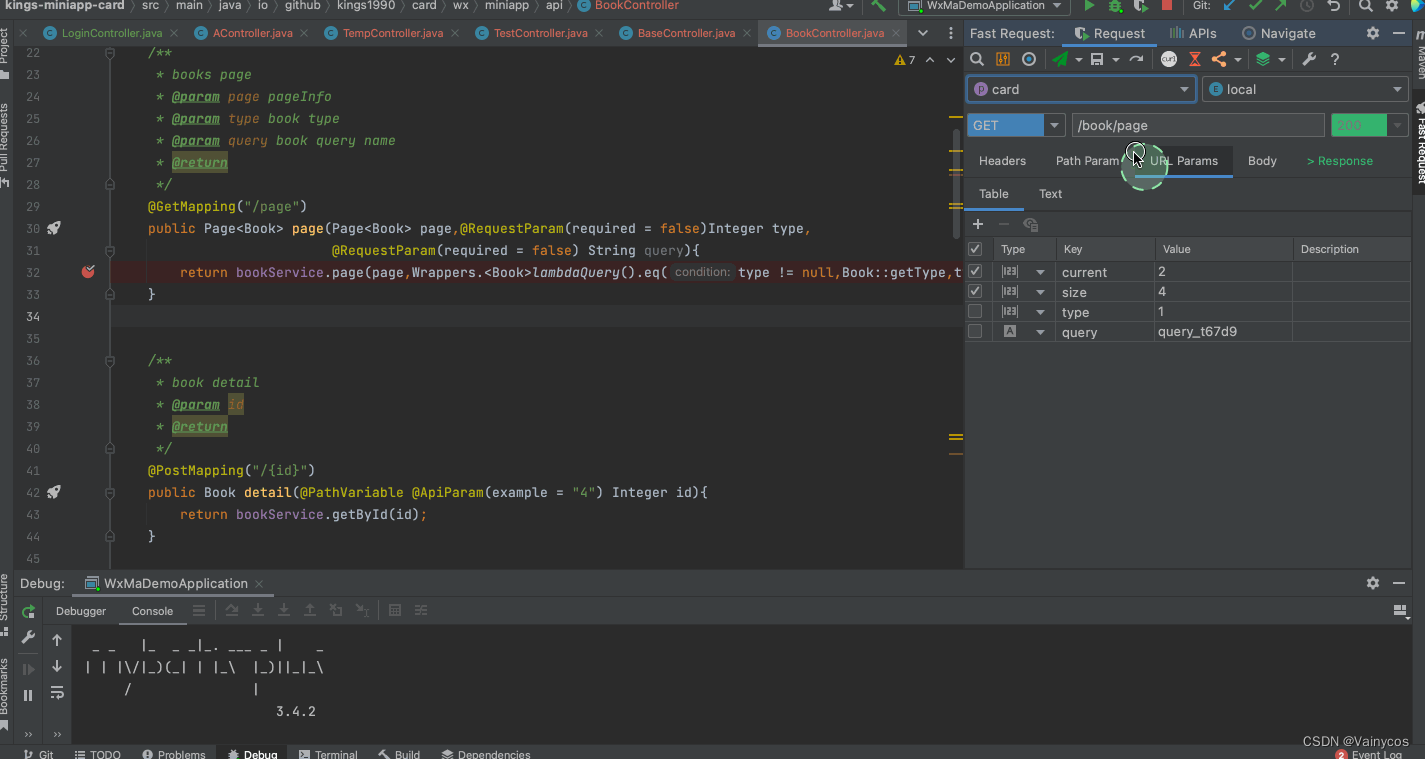Click the red hourglass icon
Image resolution: width=1425 pixels, height=759 pixels.
coord(1194,60)
